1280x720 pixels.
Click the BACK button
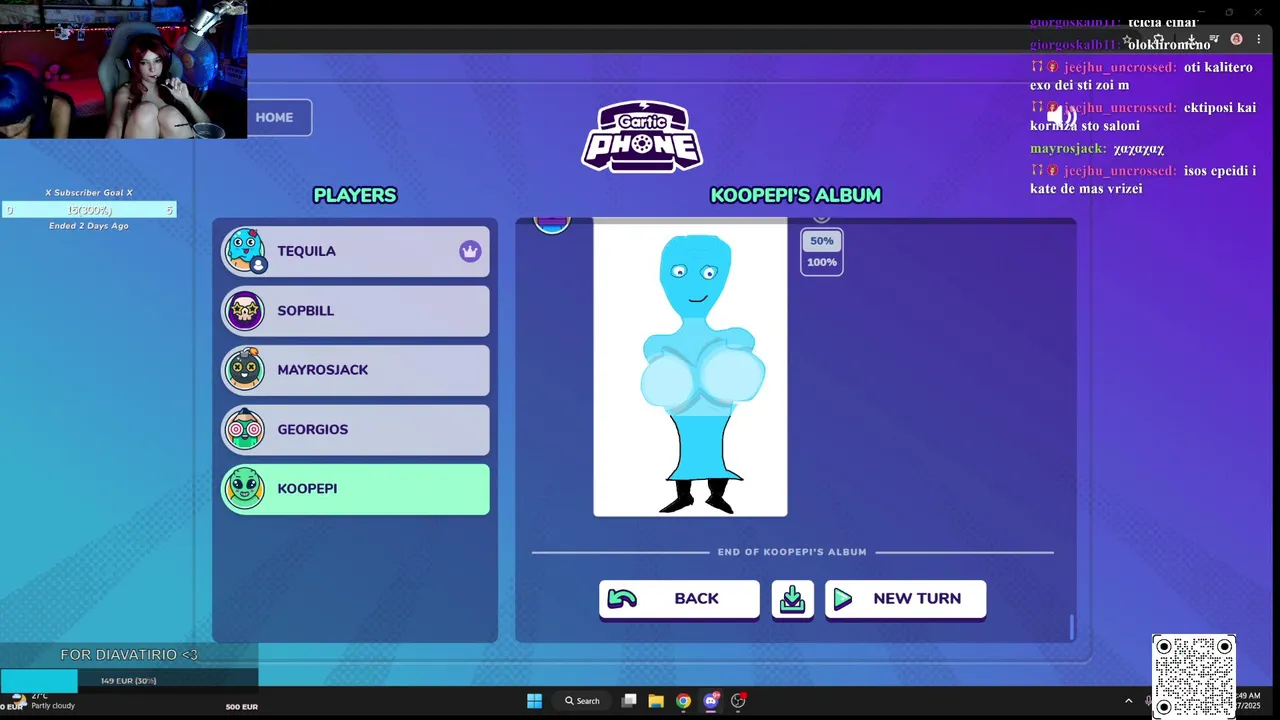(x=679, y=599)
